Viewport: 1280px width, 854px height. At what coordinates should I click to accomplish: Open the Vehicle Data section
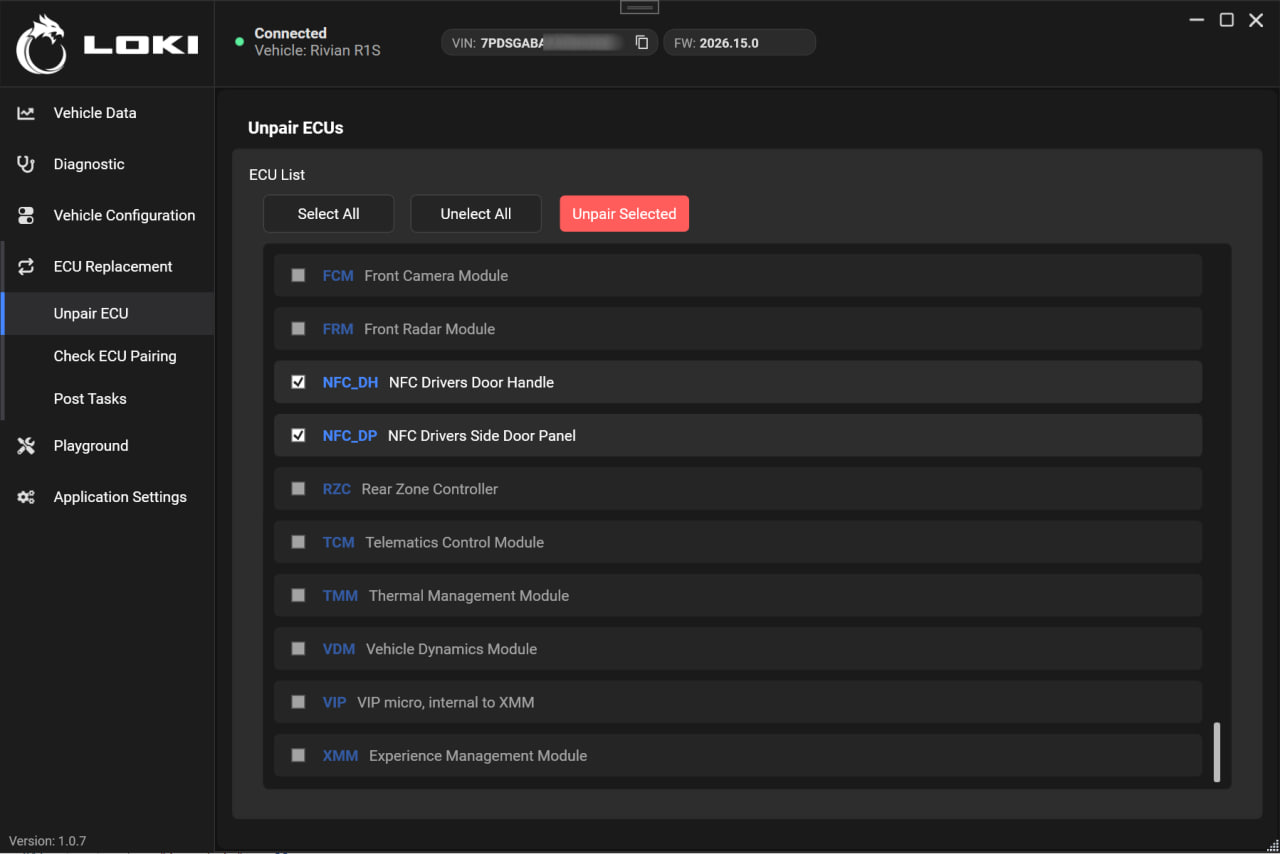pos(107,113)
